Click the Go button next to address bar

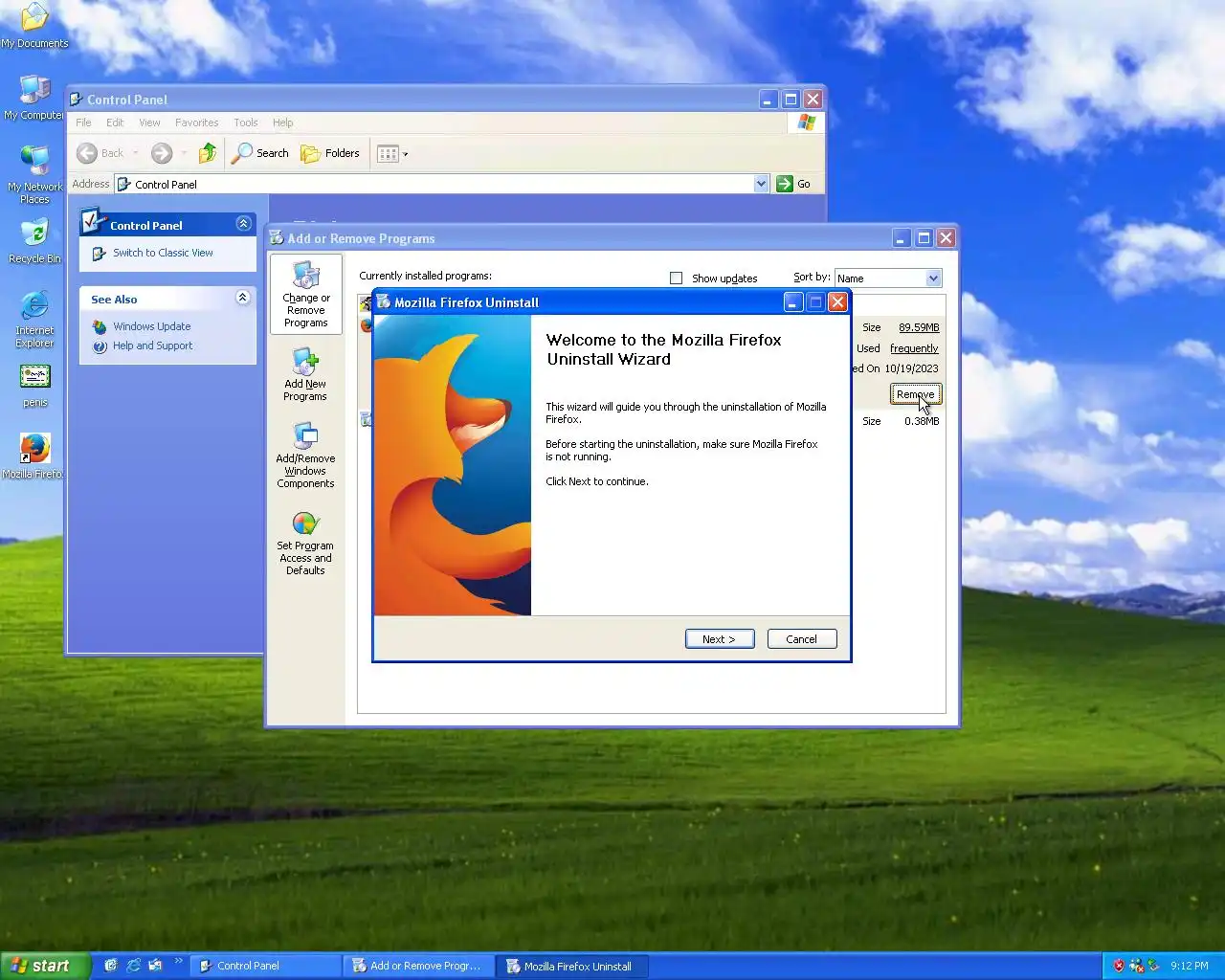[x=794, y=184]
